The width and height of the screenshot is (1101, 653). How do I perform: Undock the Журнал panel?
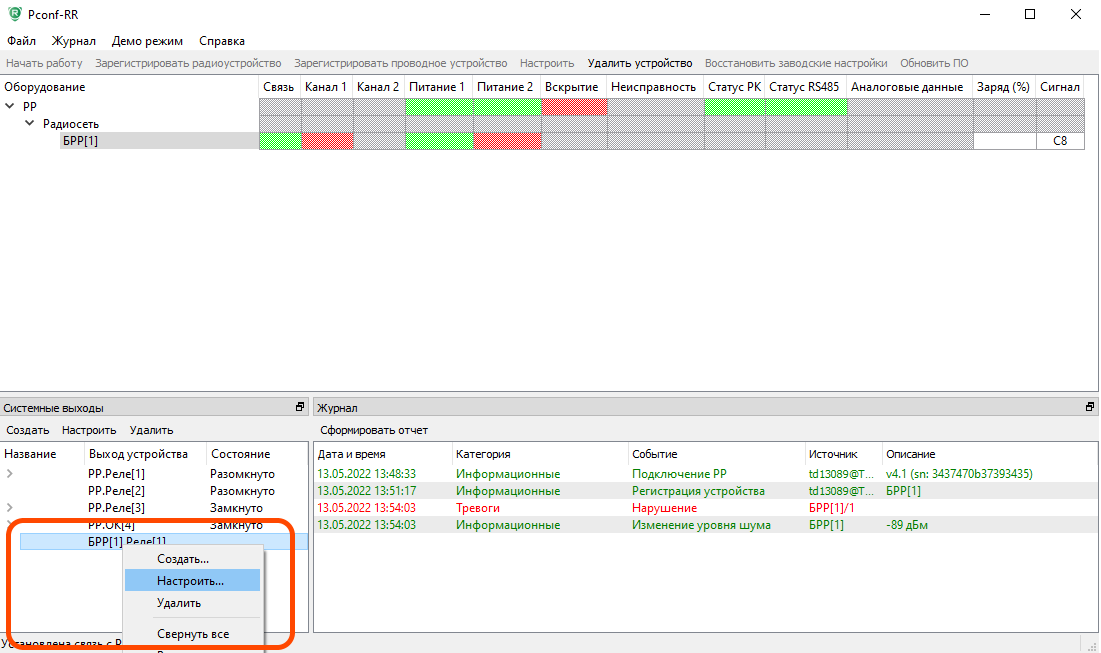[1090, 408]
